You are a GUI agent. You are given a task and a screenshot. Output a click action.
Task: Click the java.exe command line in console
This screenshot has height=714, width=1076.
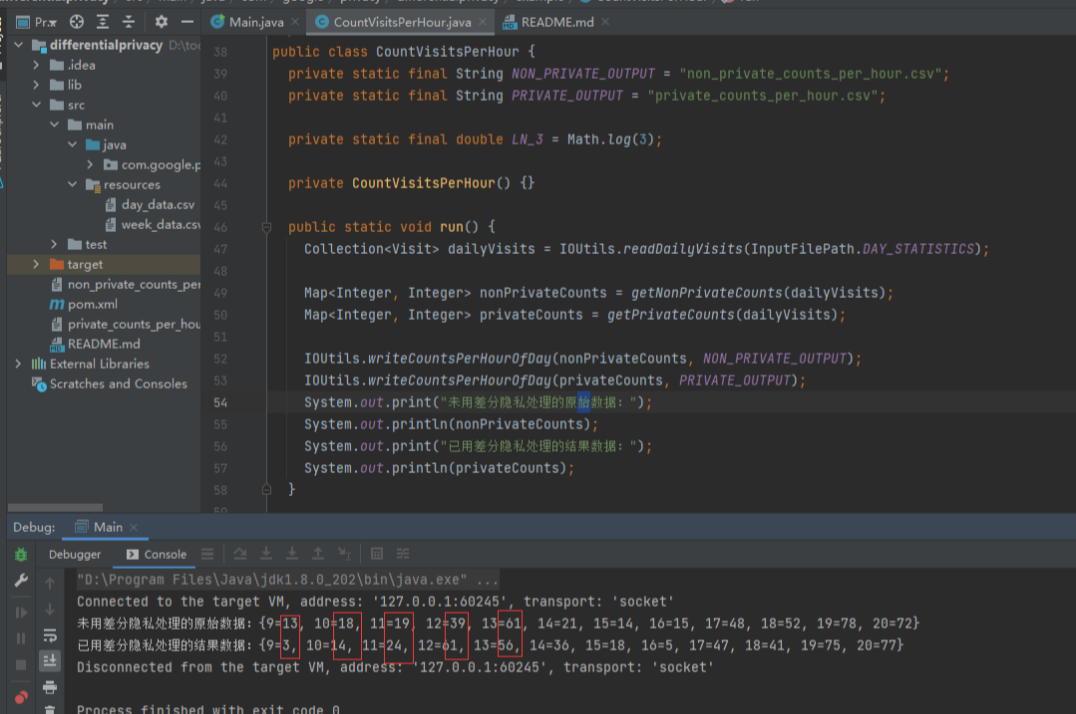click(x=288, y=579)
